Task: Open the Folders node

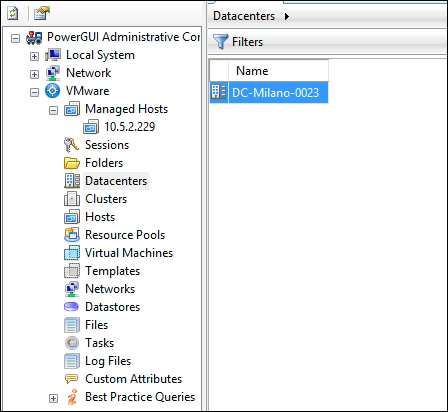Action: pos(104,163)
